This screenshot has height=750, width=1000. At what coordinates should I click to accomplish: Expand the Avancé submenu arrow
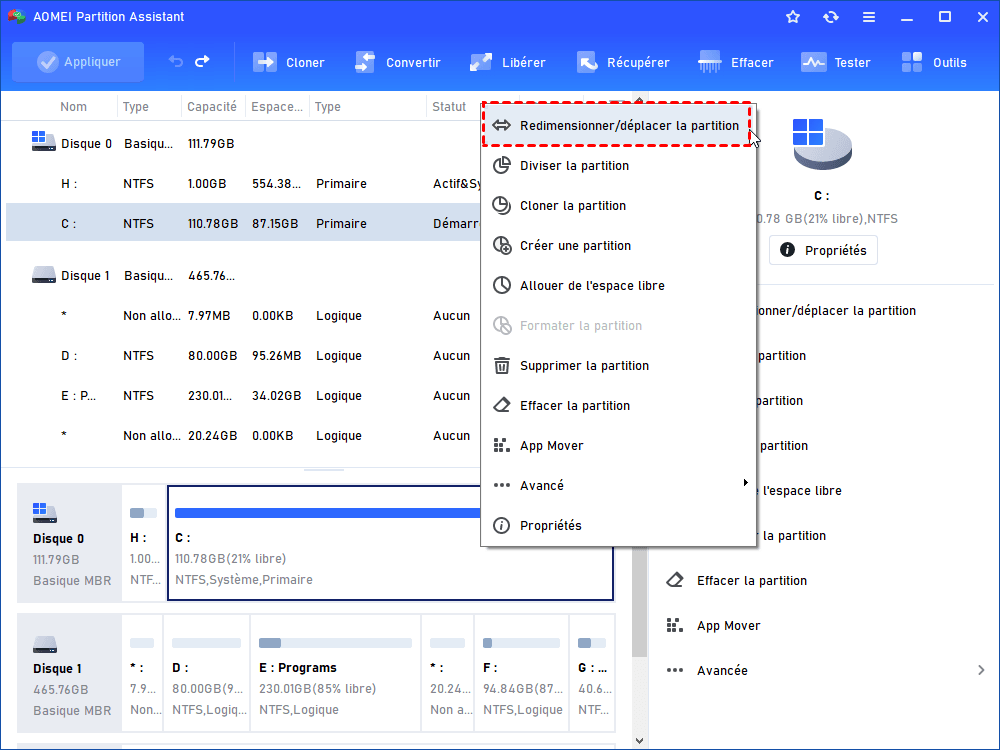click(745, 483)
